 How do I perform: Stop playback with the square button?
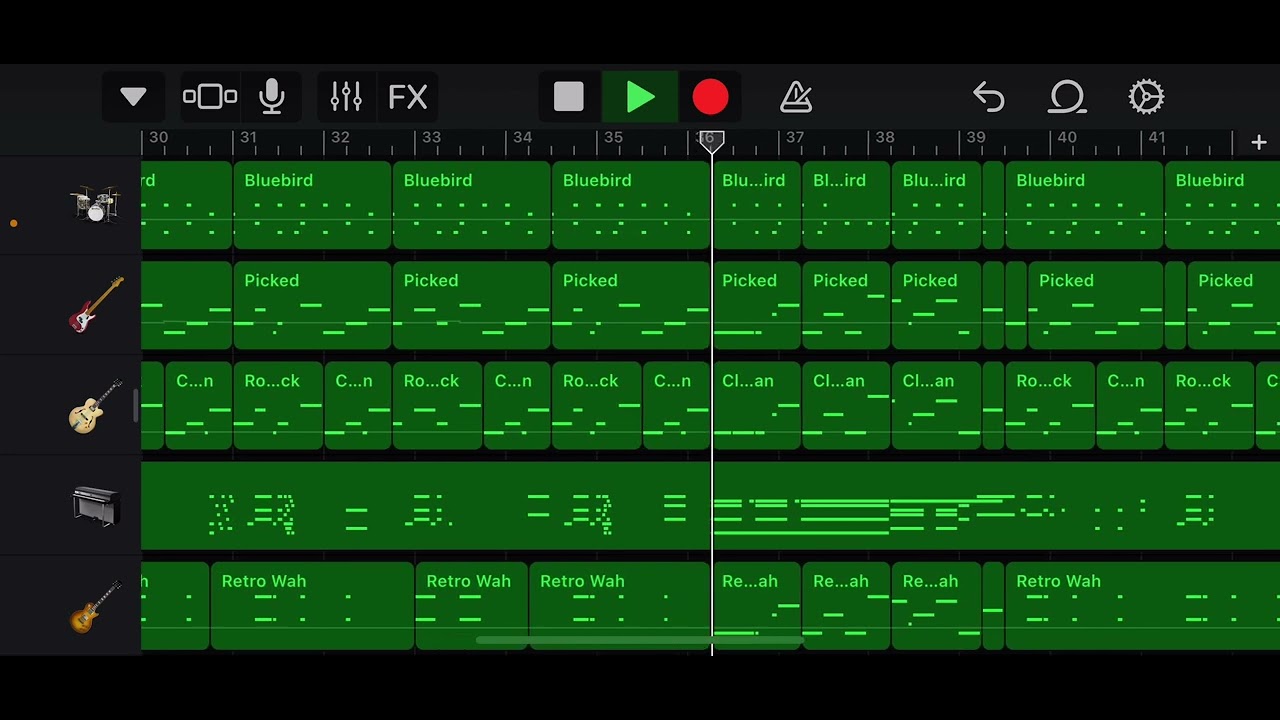pos(569,97)
